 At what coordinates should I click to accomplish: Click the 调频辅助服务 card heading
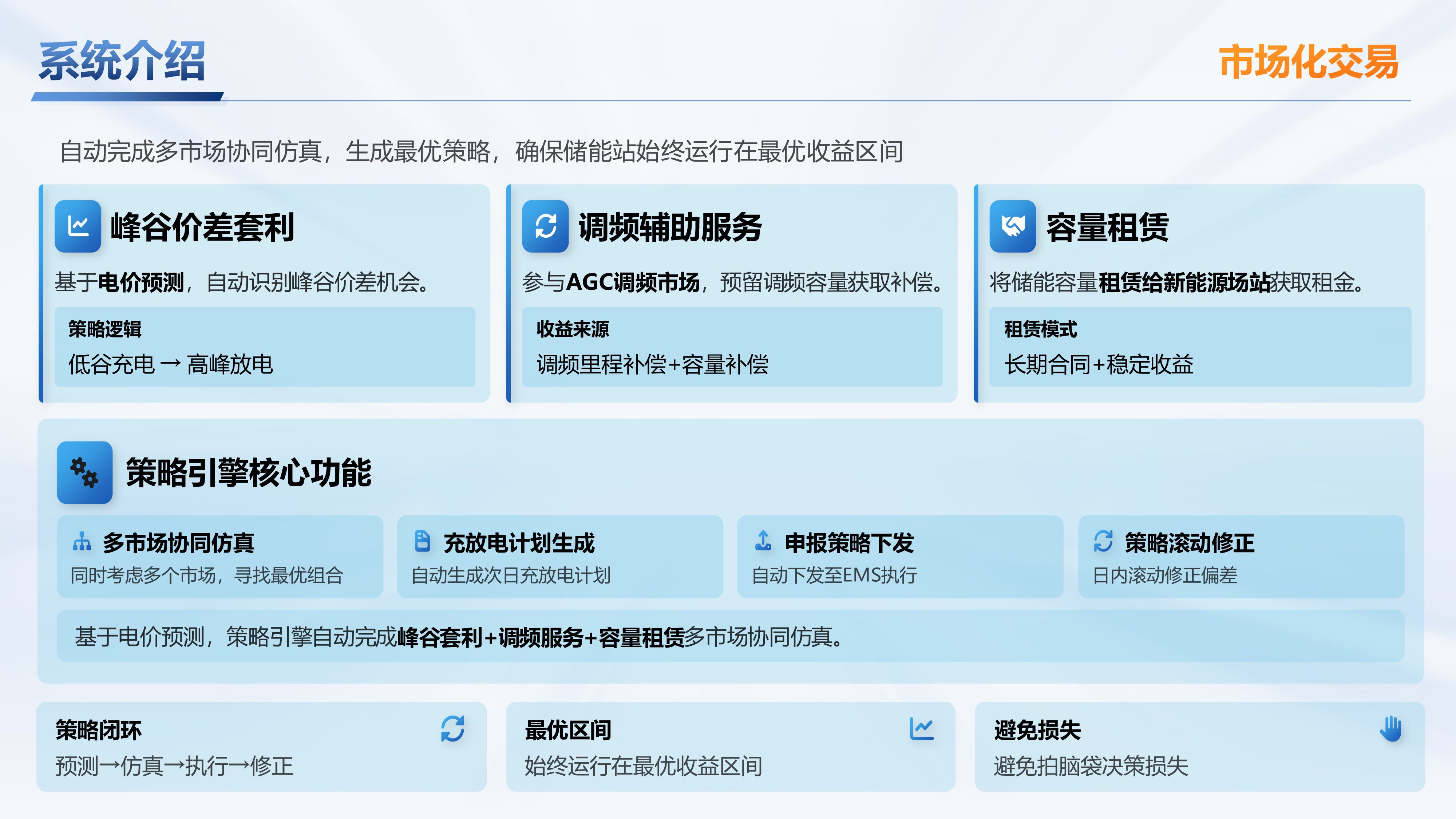(x=670, y=227)
